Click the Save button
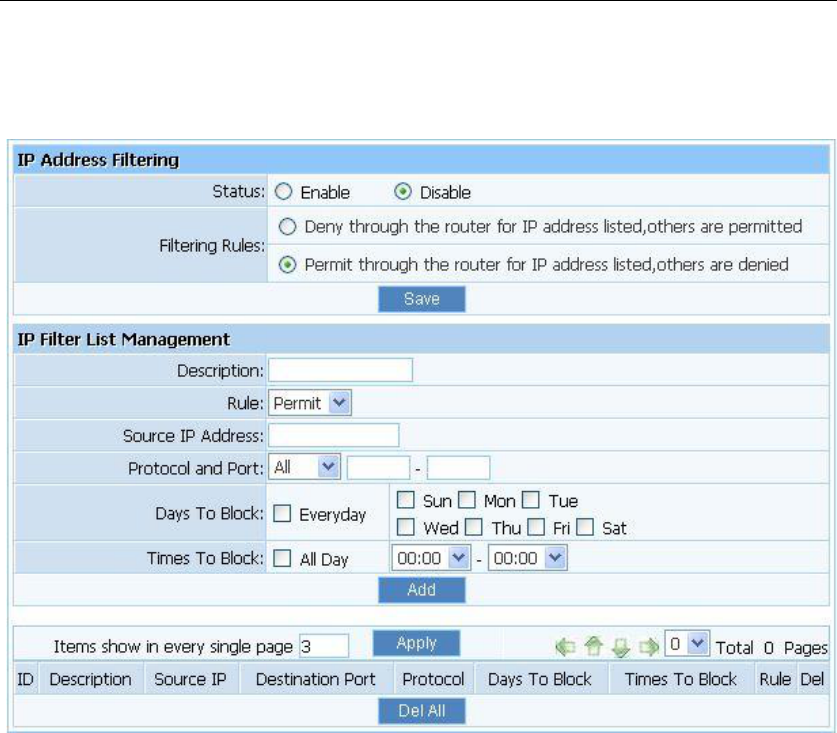 (422, 299)
